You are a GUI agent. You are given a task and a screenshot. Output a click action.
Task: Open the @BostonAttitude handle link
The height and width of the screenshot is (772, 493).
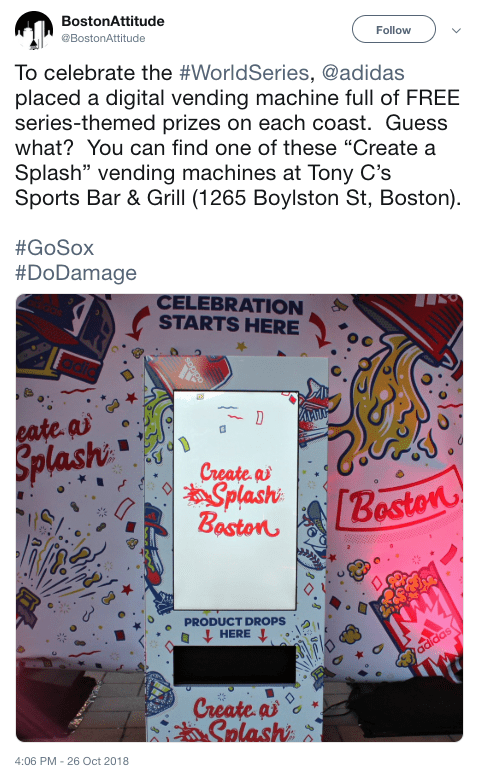[103, 38]
